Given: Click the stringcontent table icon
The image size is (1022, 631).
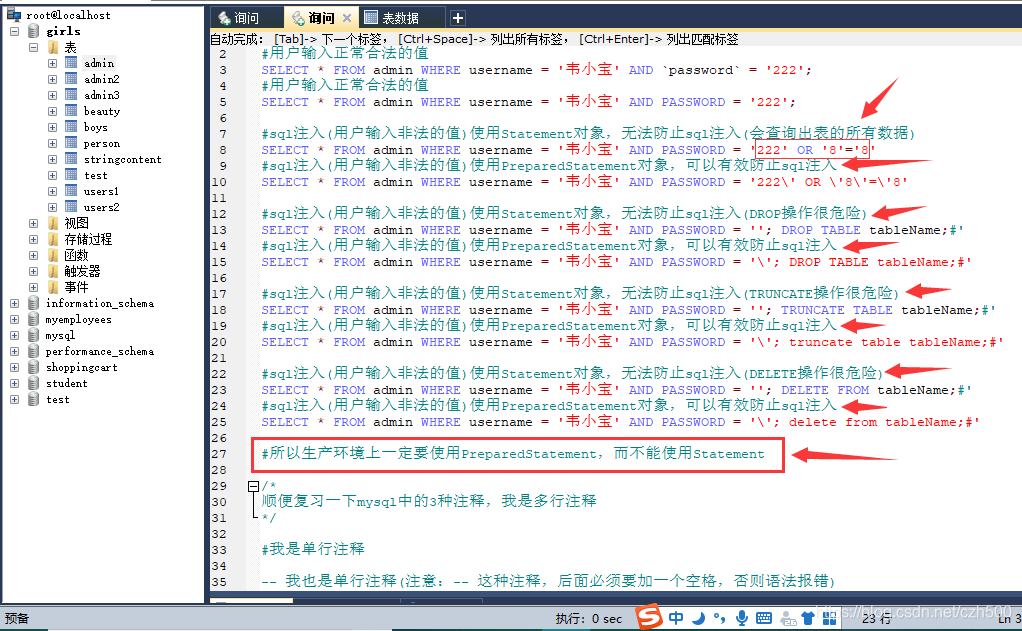Looking at the screenshot, I should (71, 159).
